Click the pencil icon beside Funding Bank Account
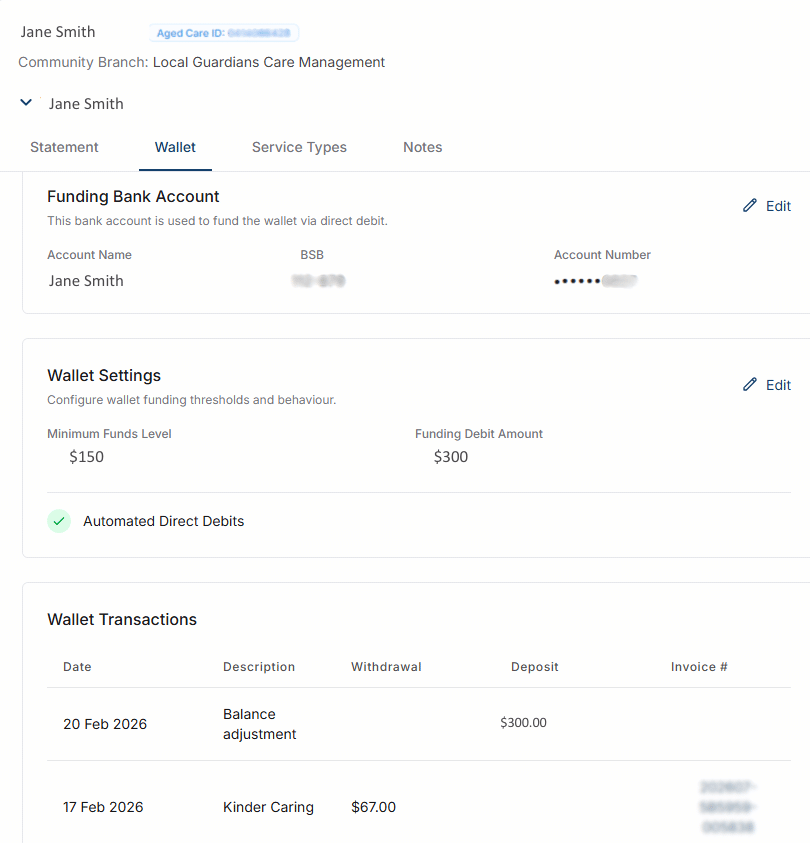This screenshot has height=843, width=810. point(750,205)
